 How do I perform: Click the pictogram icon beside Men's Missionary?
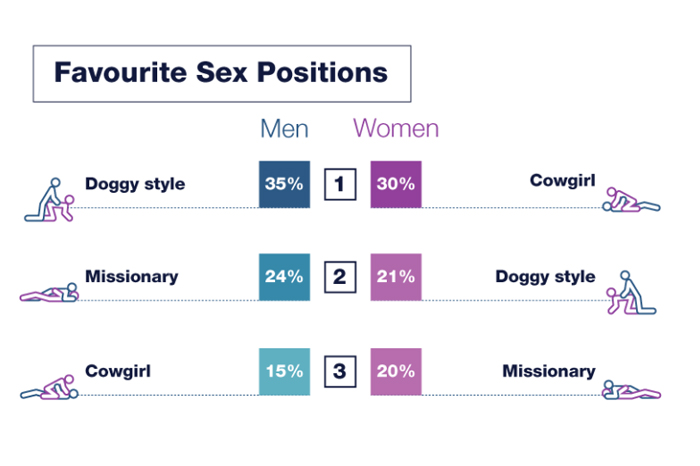tap(50, 292)
